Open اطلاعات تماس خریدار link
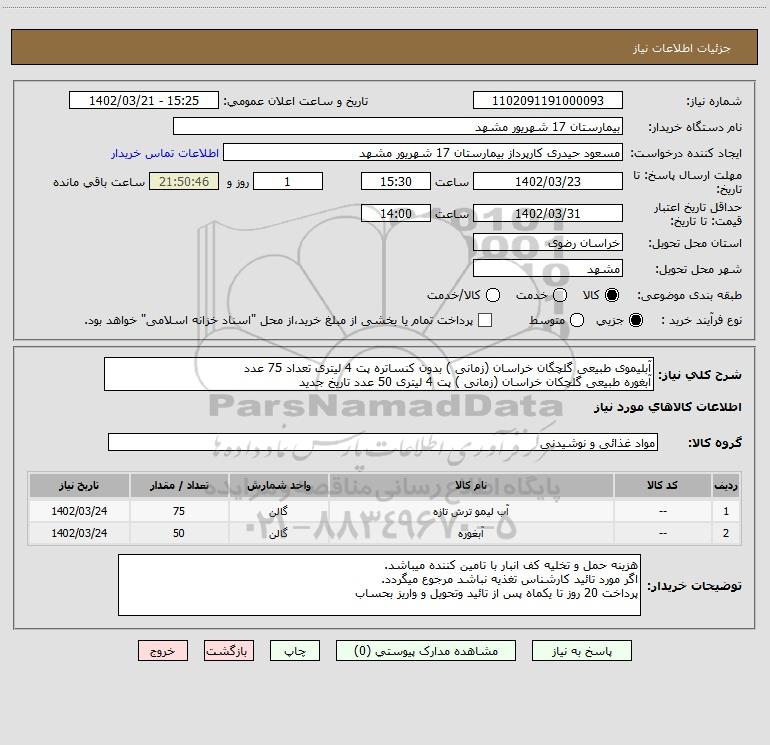 (x=165, y=153)
